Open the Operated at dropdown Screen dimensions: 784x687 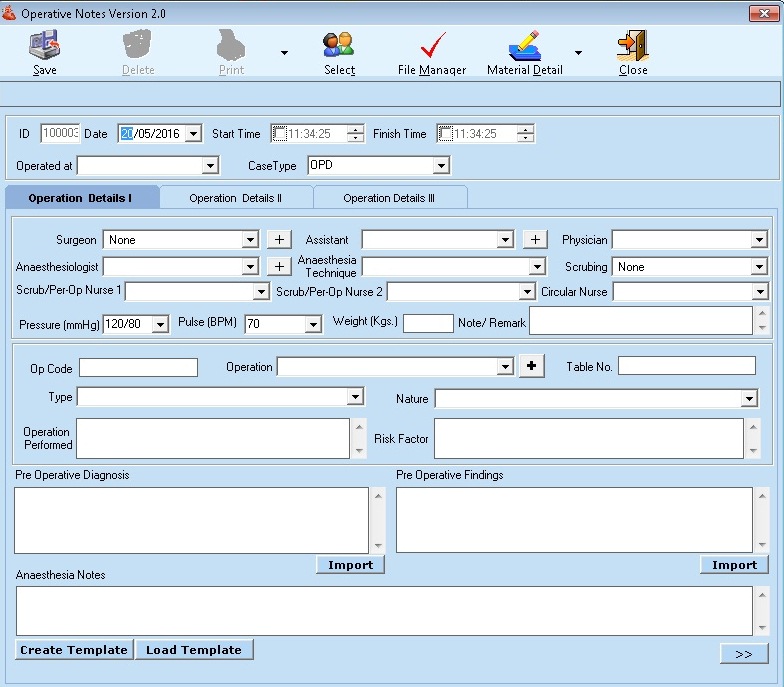click(x=210, y=166)
